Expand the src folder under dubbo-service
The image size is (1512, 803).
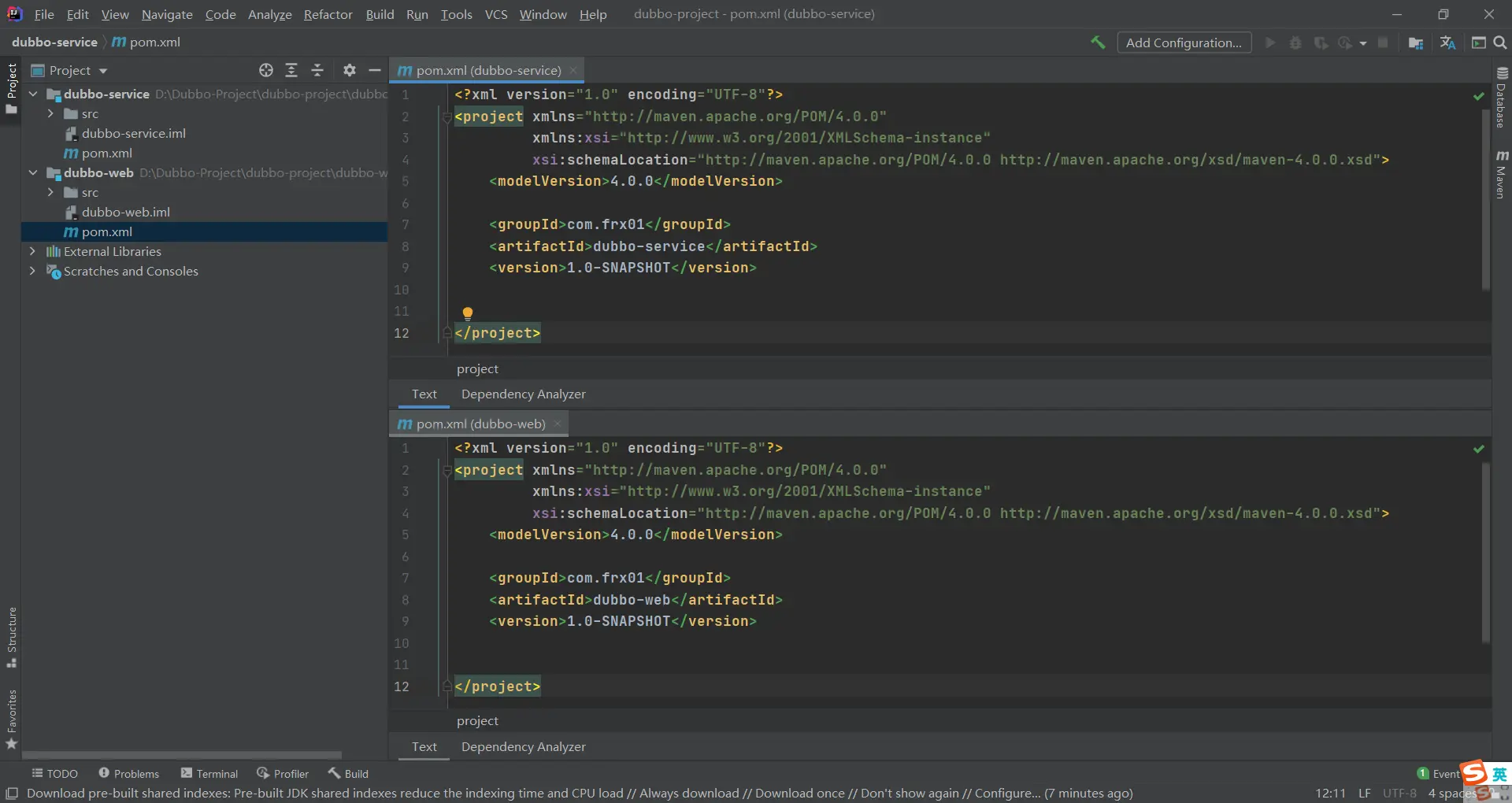[50, 113]
